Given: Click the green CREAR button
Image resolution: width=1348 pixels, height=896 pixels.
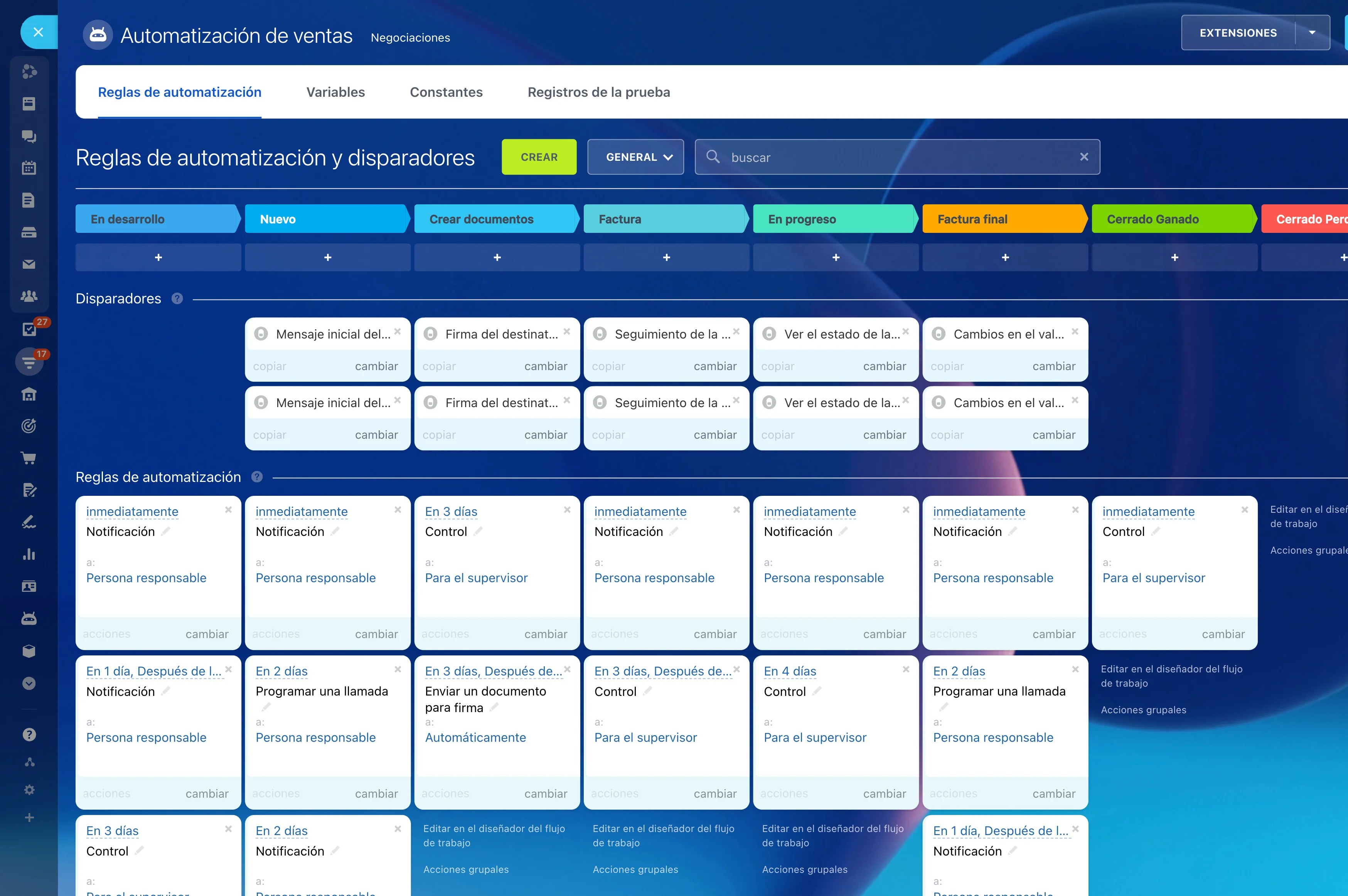Looking at the screenshot, I should tap(538, 157).
